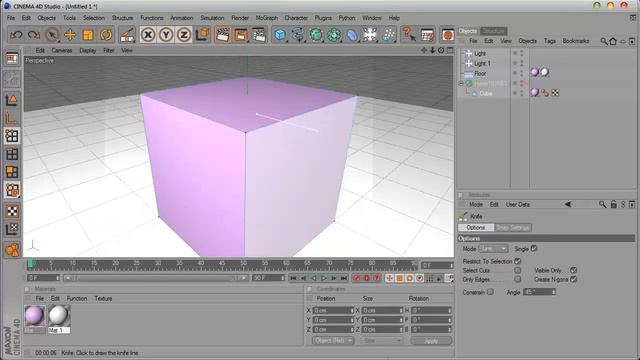Click the timeline playhead at frame 0
Image resolution: width=640 pixels, height=360 pixels.
(31, 264)
